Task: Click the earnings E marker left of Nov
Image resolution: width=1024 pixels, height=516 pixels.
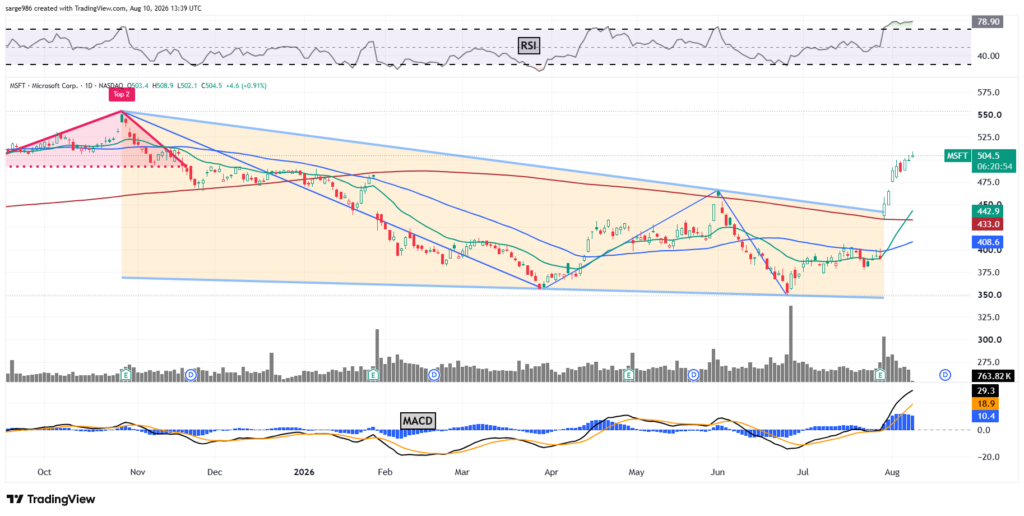Action: click(126, 375)
